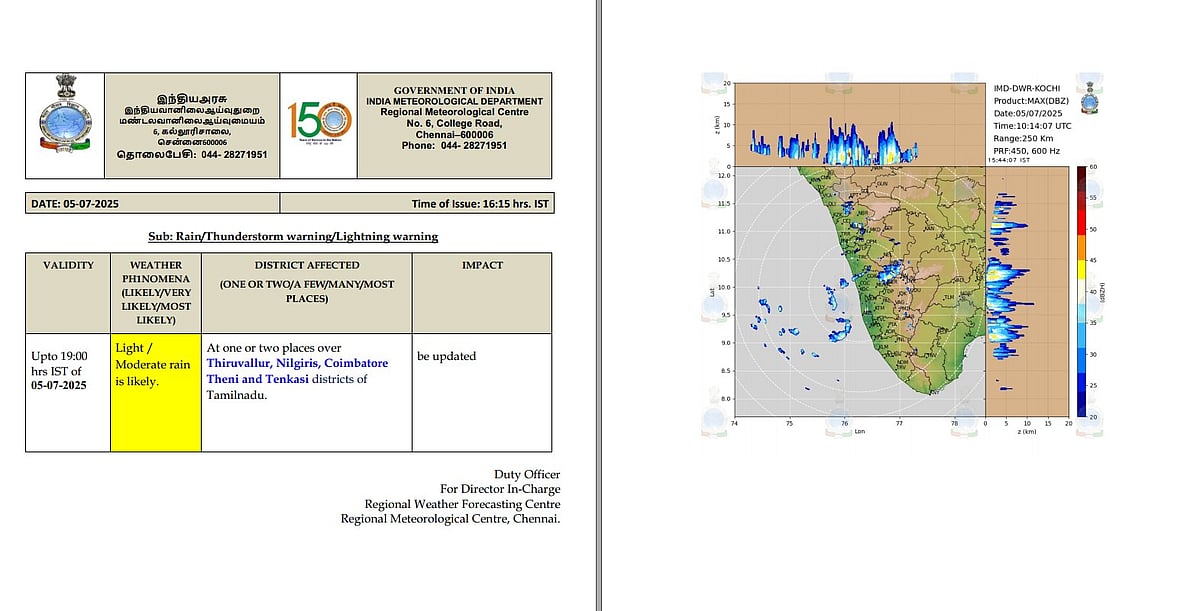Viewport: 1200px width, 611px height.
Task: Click the "IMD-DWR-KOCHI" radar product label
Action: coord(1027,90)
